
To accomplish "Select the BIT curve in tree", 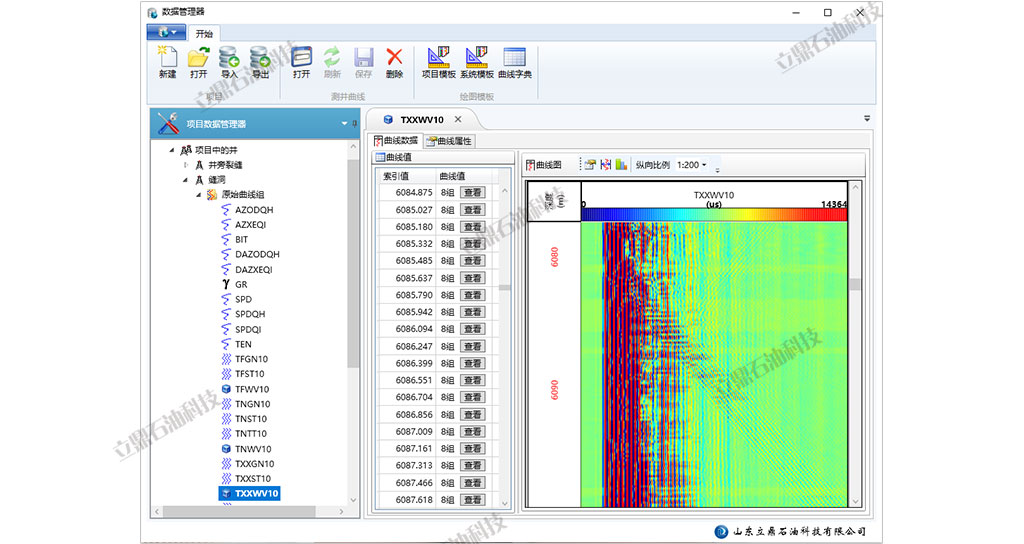I will (242, 240).
